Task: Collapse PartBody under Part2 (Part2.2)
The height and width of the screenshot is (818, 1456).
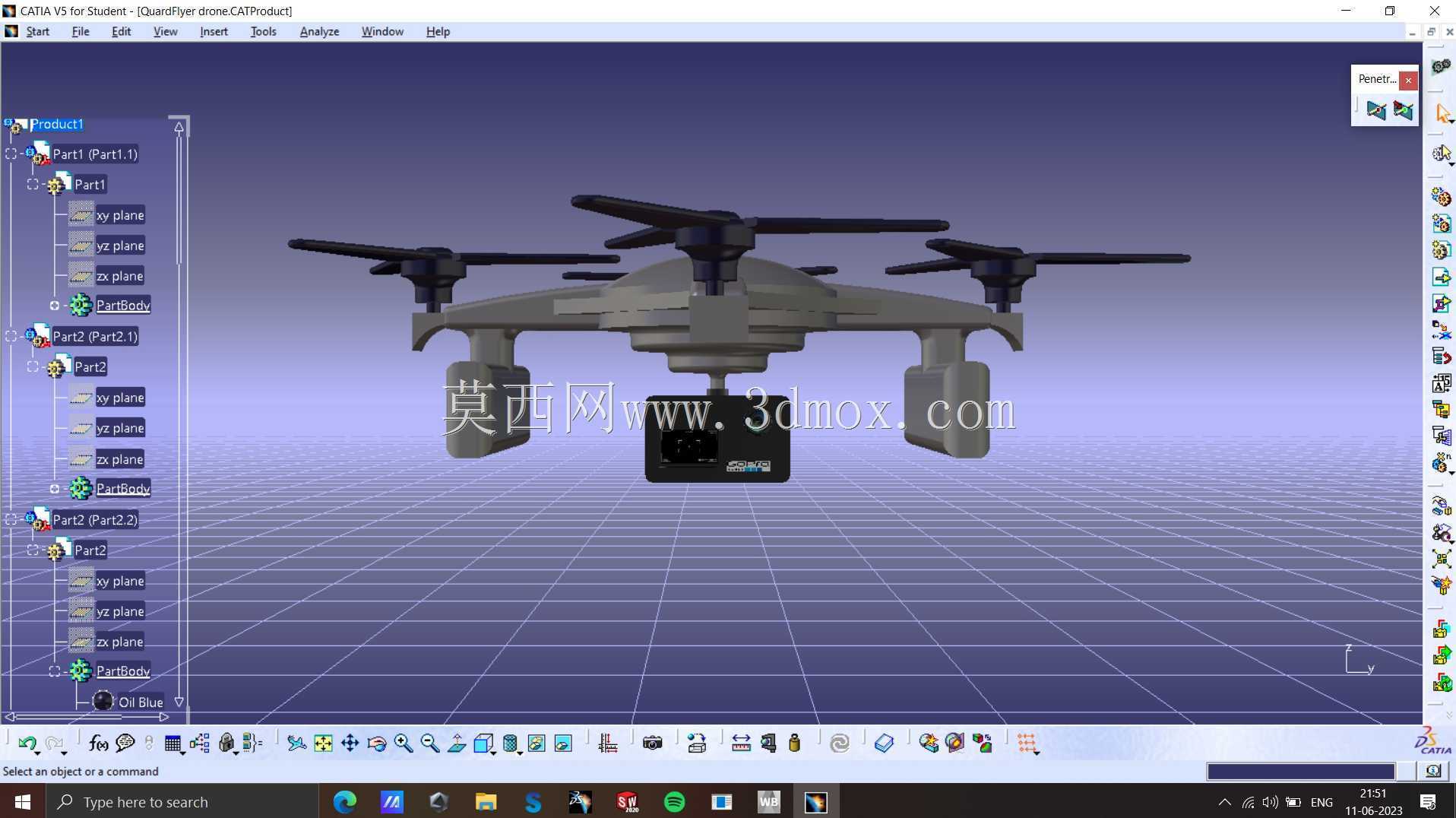Action: pos(55,671)
